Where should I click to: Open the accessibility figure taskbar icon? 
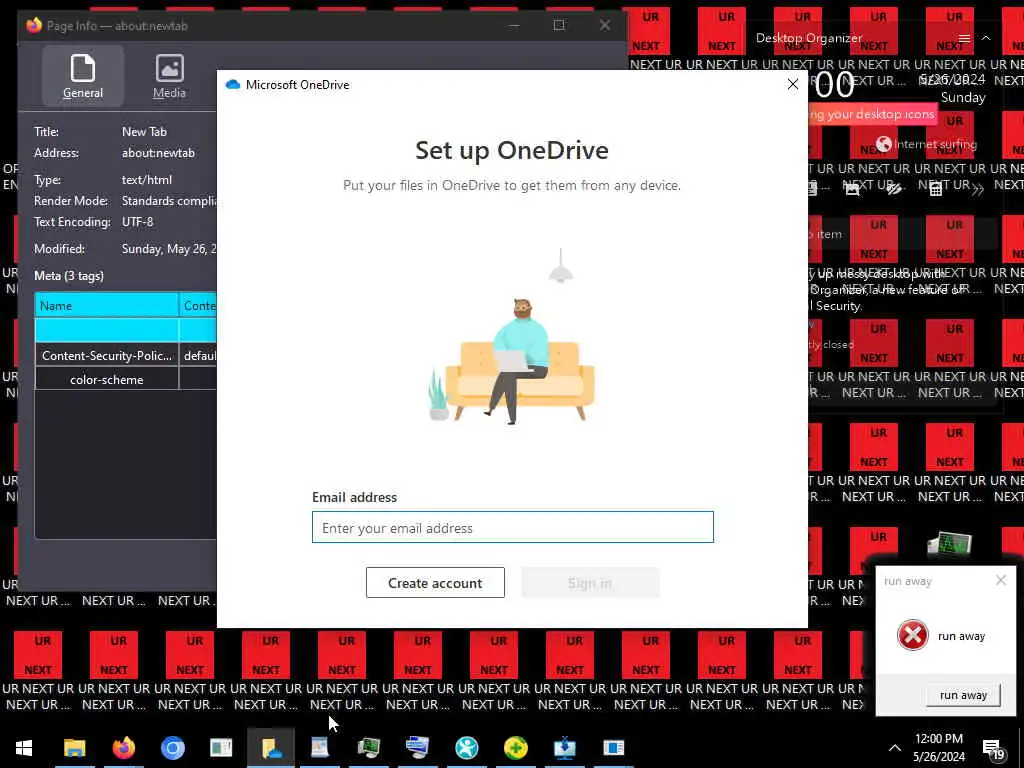[x=466, y=748]
